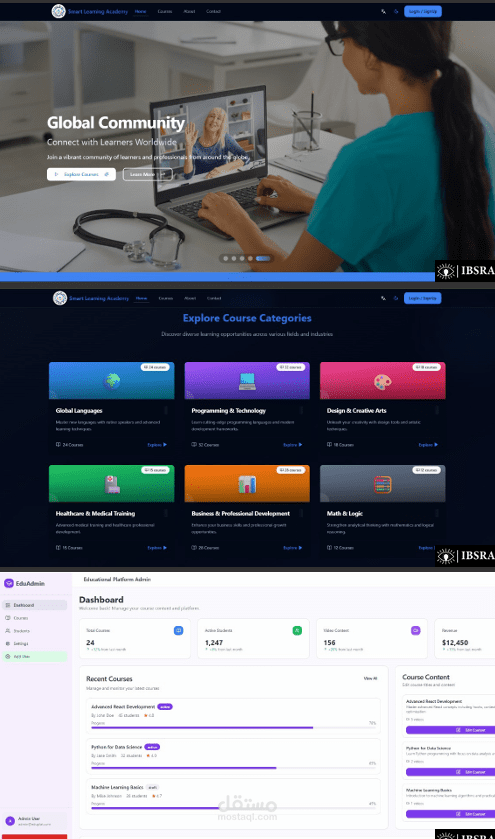Screen dimensions: 495x839
Task: Click the purple Video Content card icon
Action: point(415,631)
